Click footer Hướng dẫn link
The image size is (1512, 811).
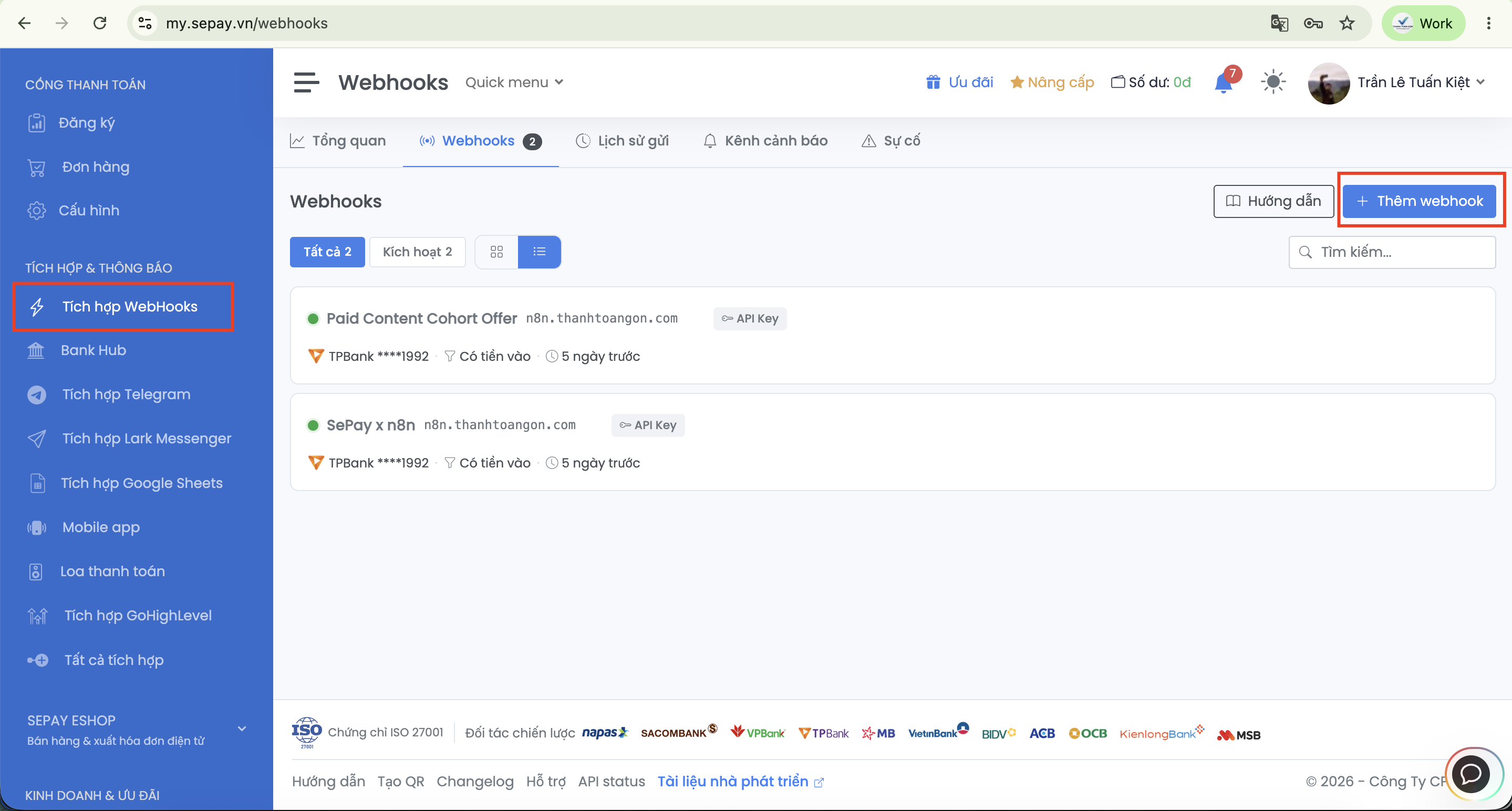pos(329,782)
